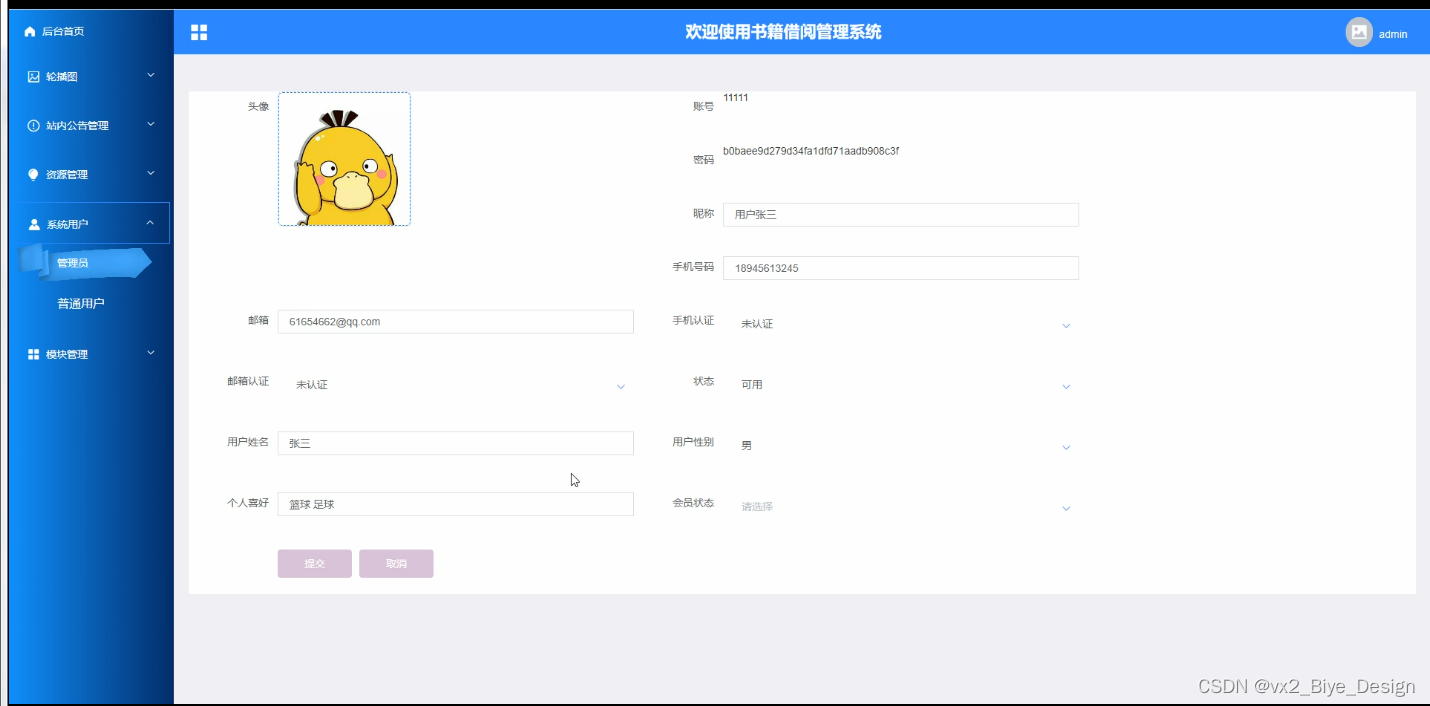1430x706 pixels.
Task: Click the 个人喜好 input field
Action: (456, 504)
